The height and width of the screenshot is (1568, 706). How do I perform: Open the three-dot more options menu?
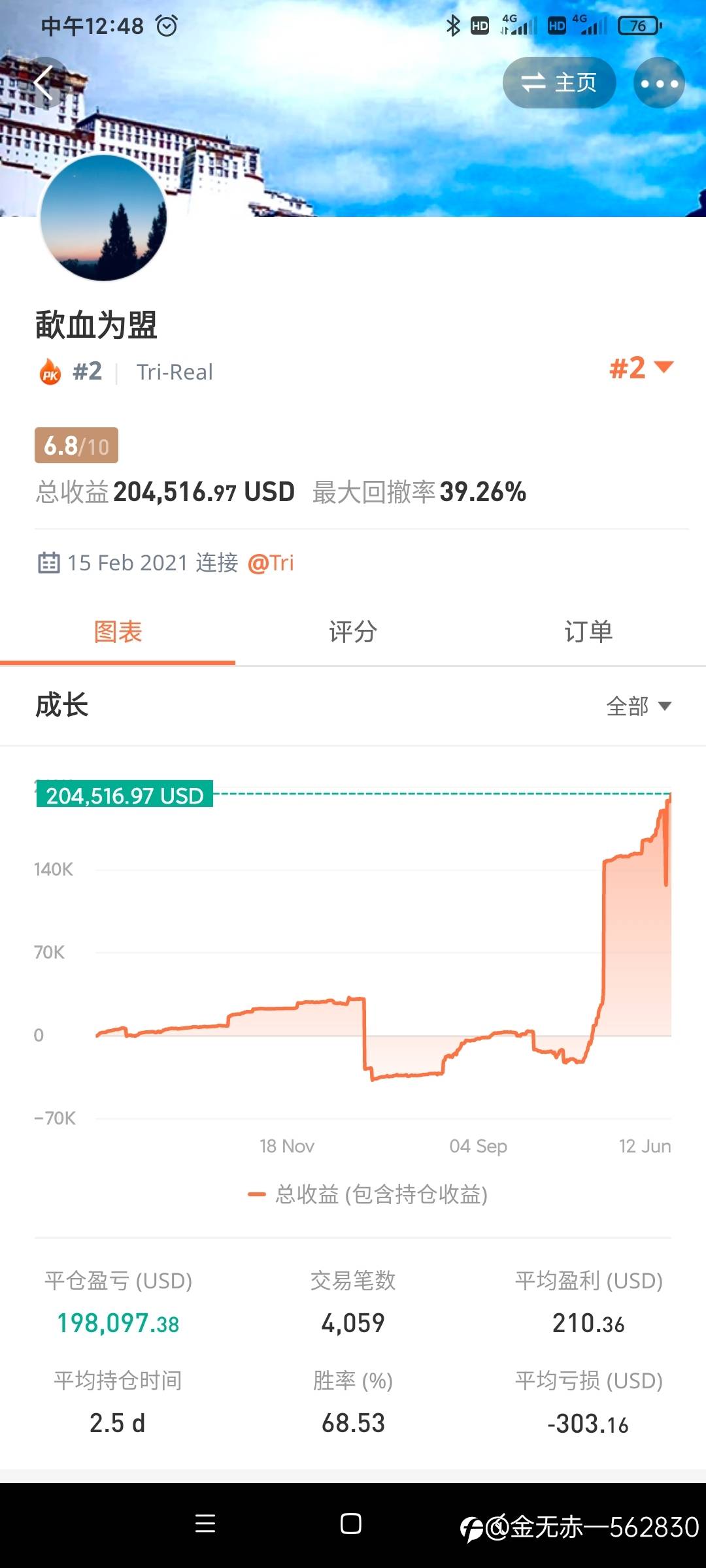(659, 83)
